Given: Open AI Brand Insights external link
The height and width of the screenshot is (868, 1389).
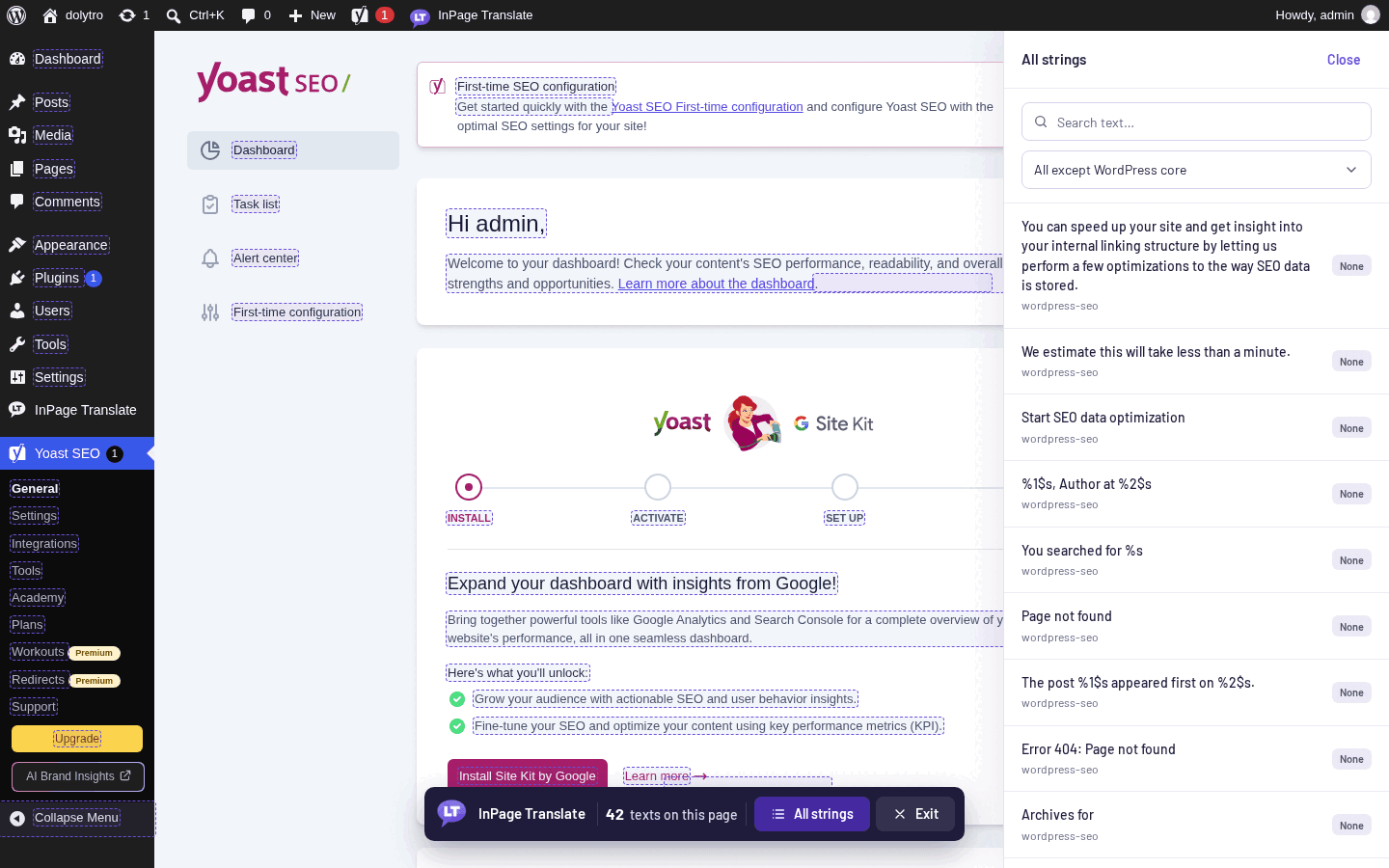Looking at the screenshot, I should tap(78, 776).
